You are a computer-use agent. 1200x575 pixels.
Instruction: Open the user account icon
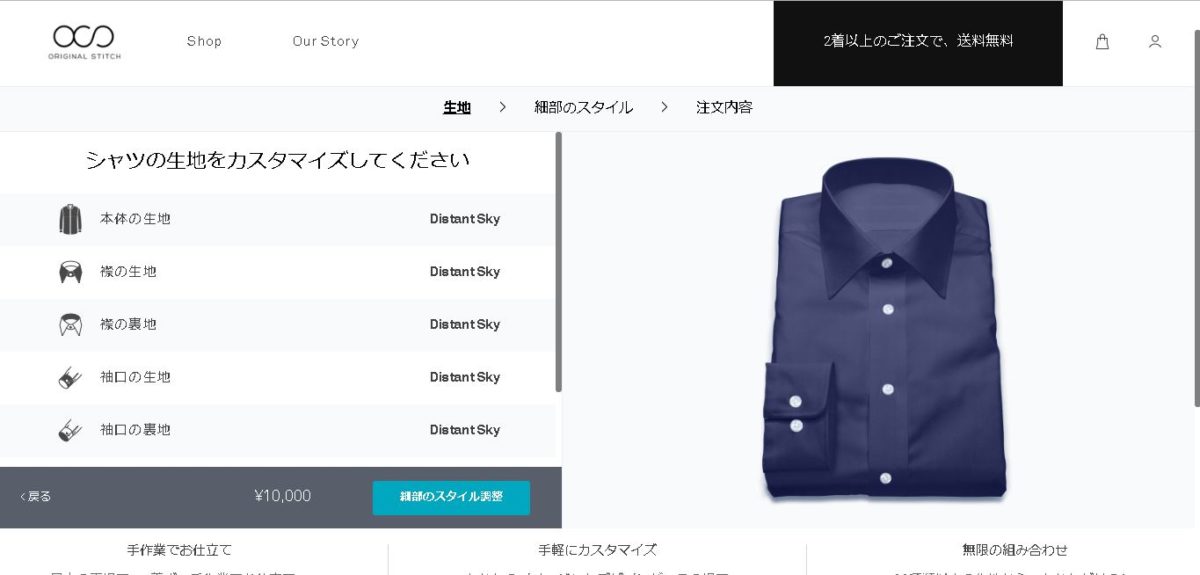pyautogui.click(x=1155, y=42)
